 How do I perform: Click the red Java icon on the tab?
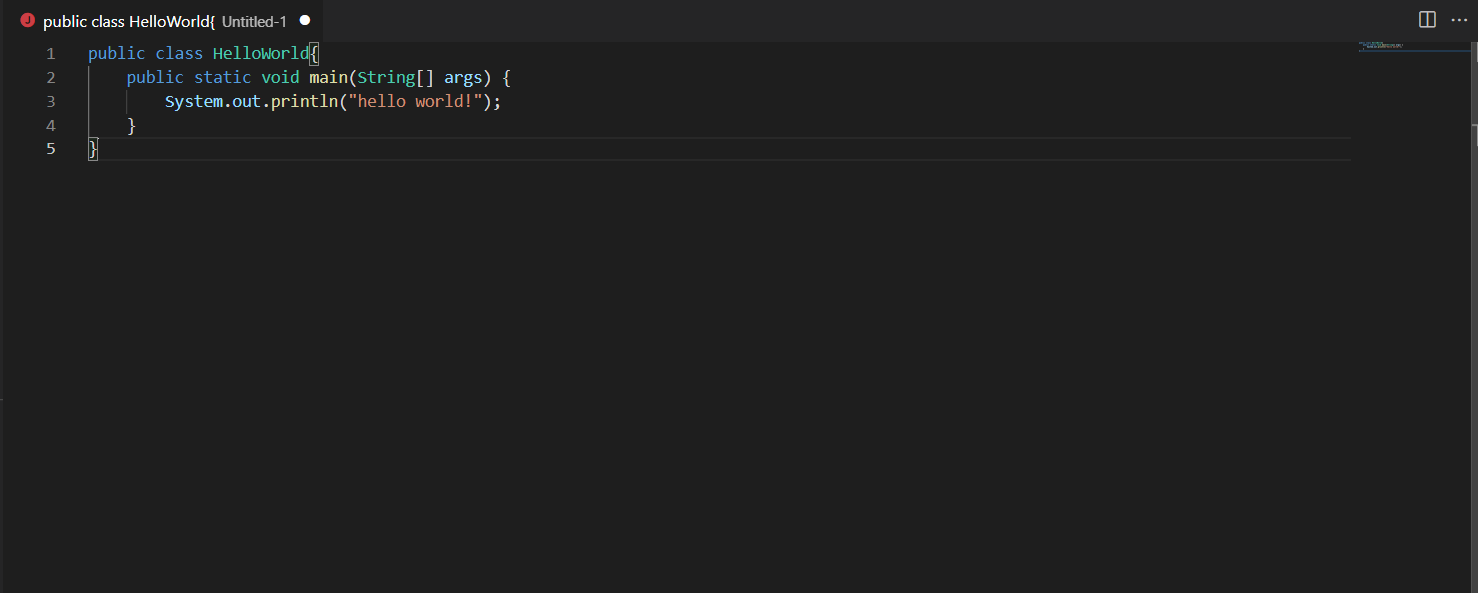28,19
